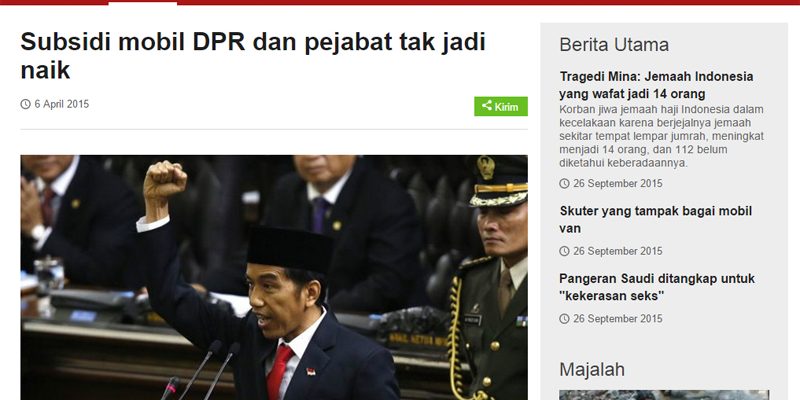
Task: Click the clock icon below Pangeran Saudi headline
Action: pos(564,319)
